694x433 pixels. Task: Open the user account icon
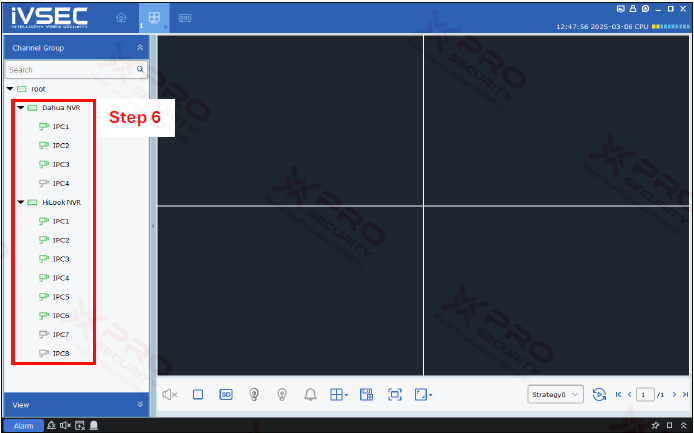click(x=633, y=9)
